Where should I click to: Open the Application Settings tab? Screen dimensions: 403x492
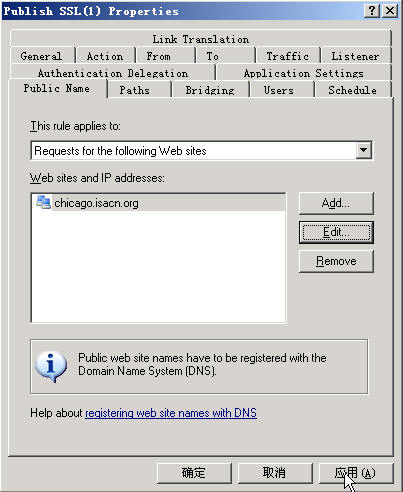(304, 73)
